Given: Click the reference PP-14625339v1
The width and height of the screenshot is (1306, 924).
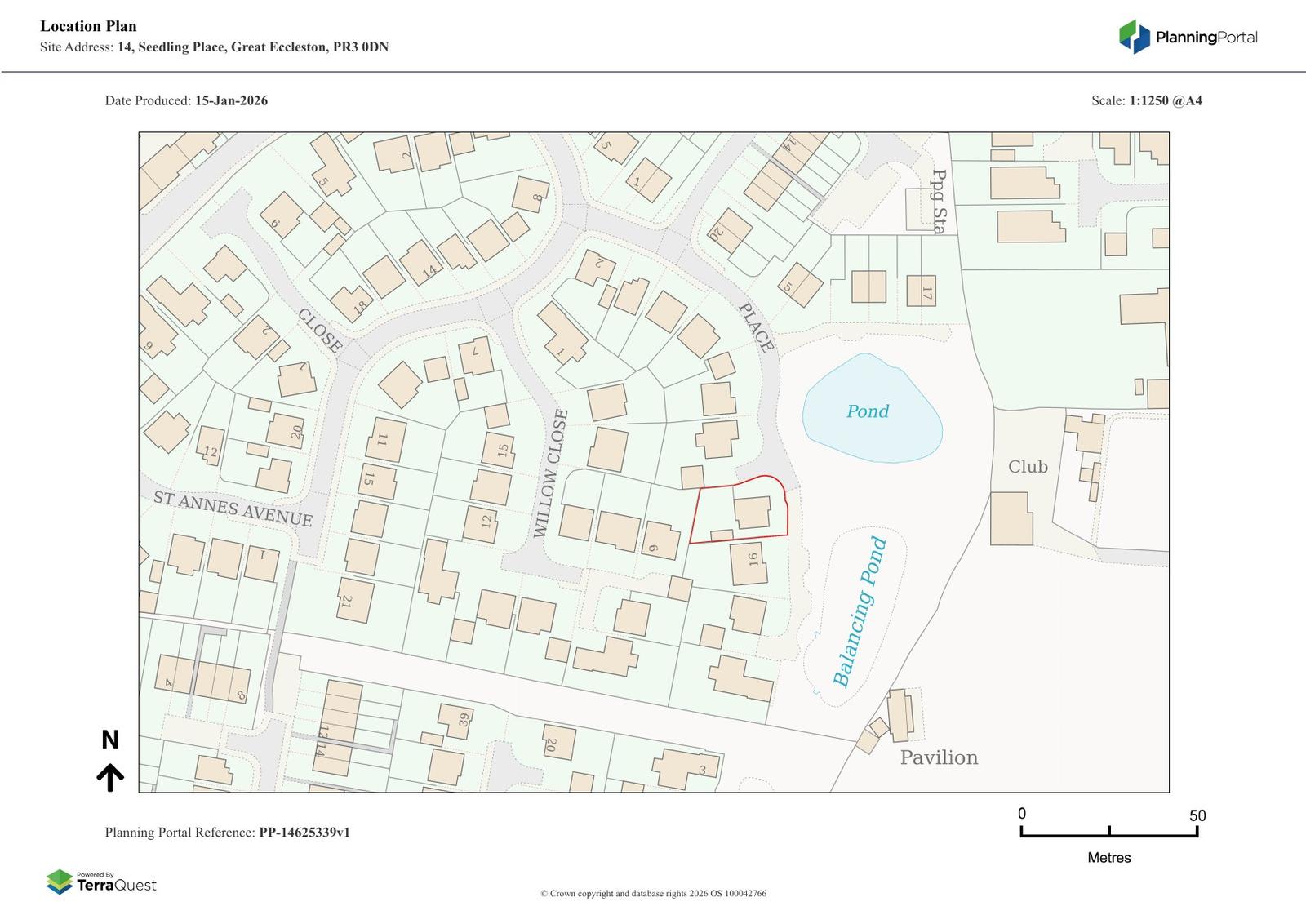Looking at the screenshot, I should pos(304,833).
